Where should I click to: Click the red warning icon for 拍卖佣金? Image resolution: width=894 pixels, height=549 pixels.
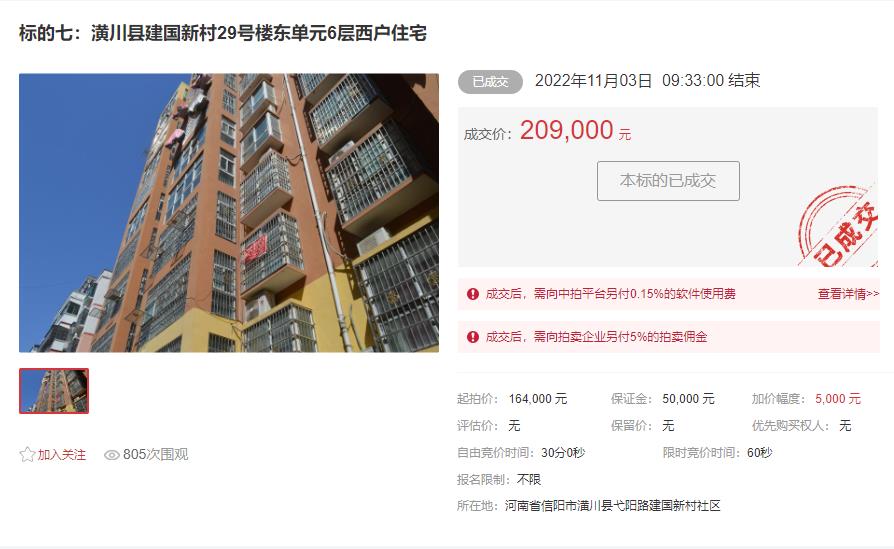point(473,337)
